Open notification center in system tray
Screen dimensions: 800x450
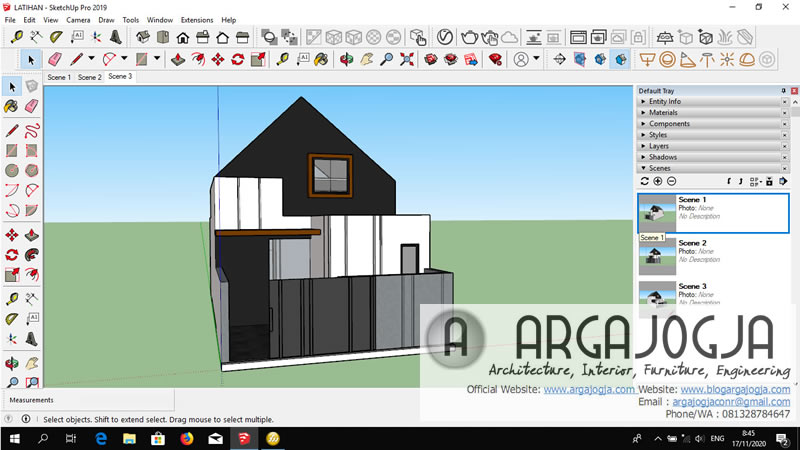click(782, 439)
